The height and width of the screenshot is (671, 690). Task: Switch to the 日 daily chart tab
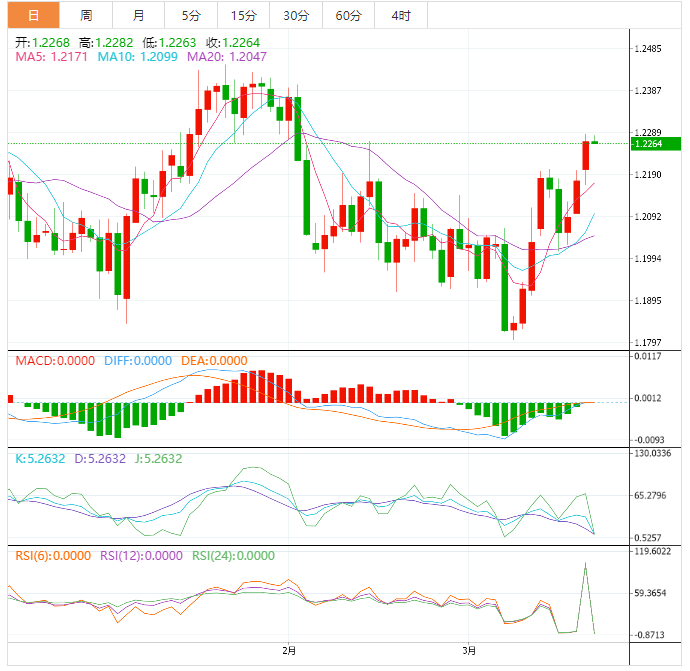pos(33,15)
